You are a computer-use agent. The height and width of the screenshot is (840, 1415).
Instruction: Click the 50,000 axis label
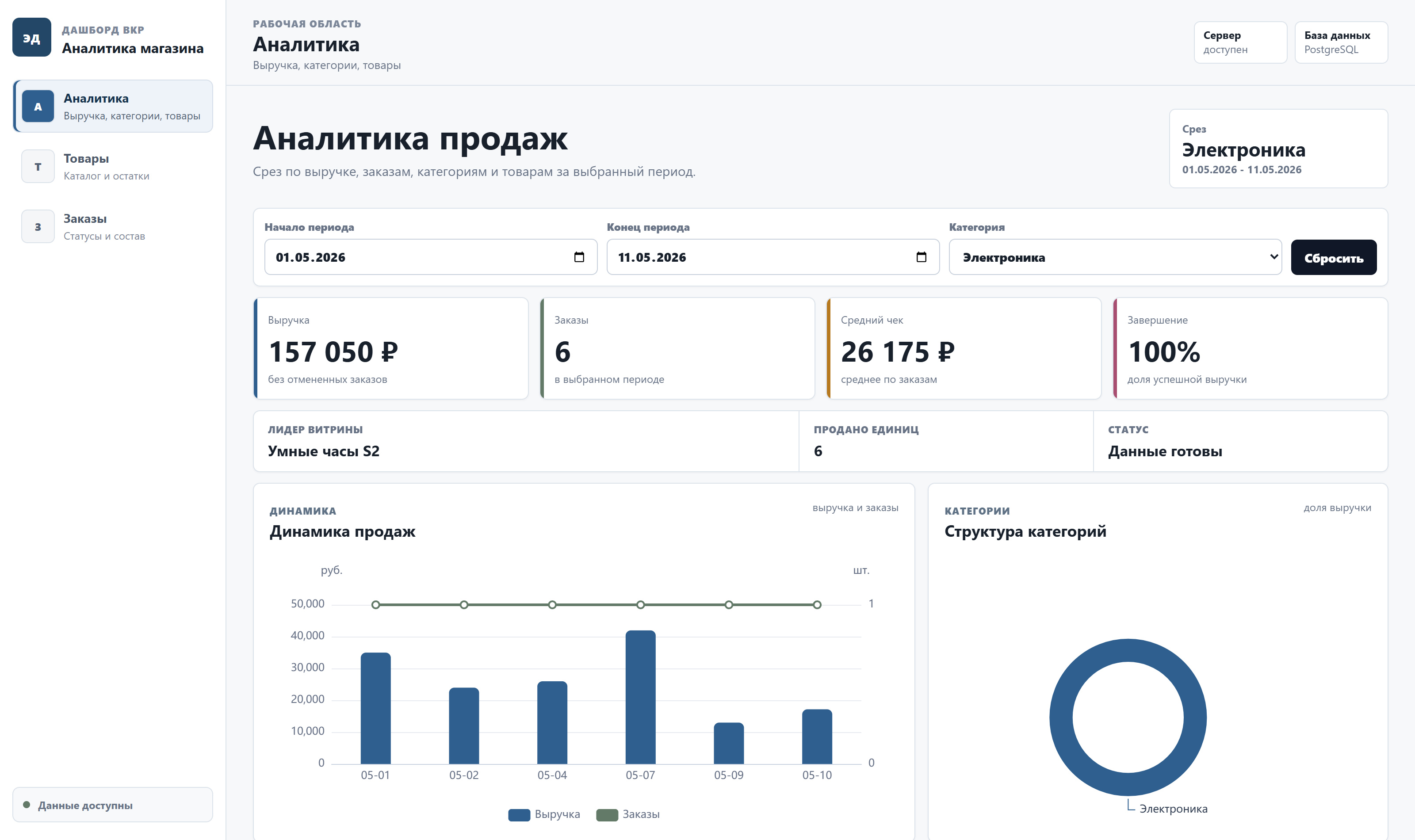(x=307, y=603)
